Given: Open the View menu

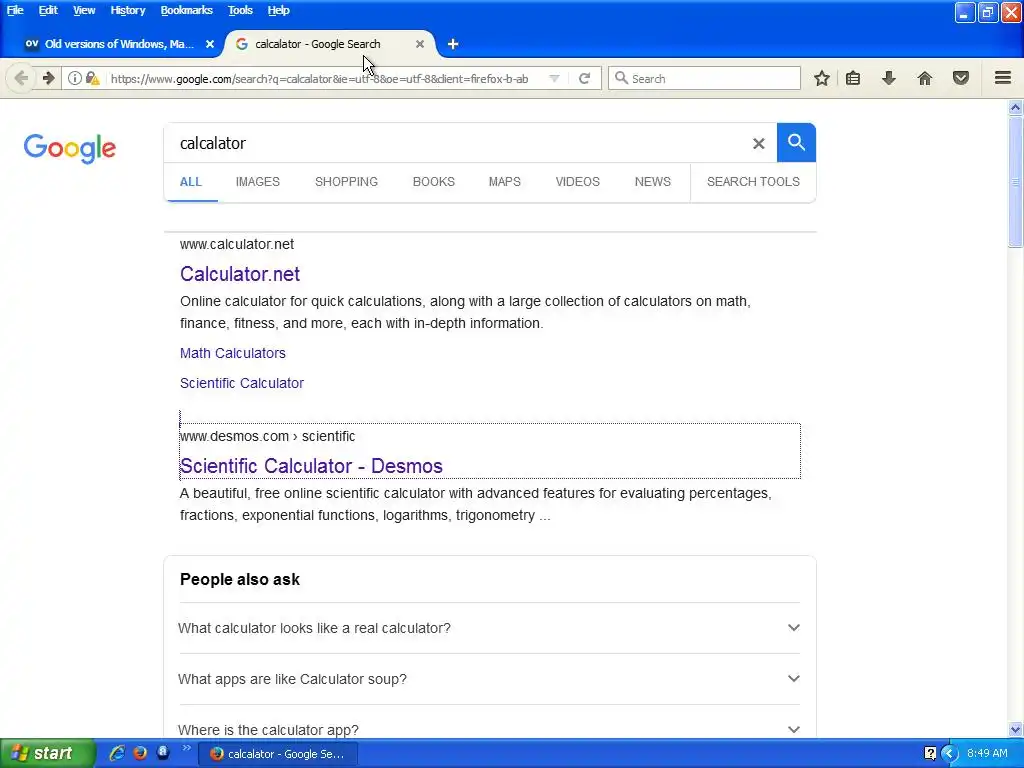Looking at the screenshot, I should (84, 10).
